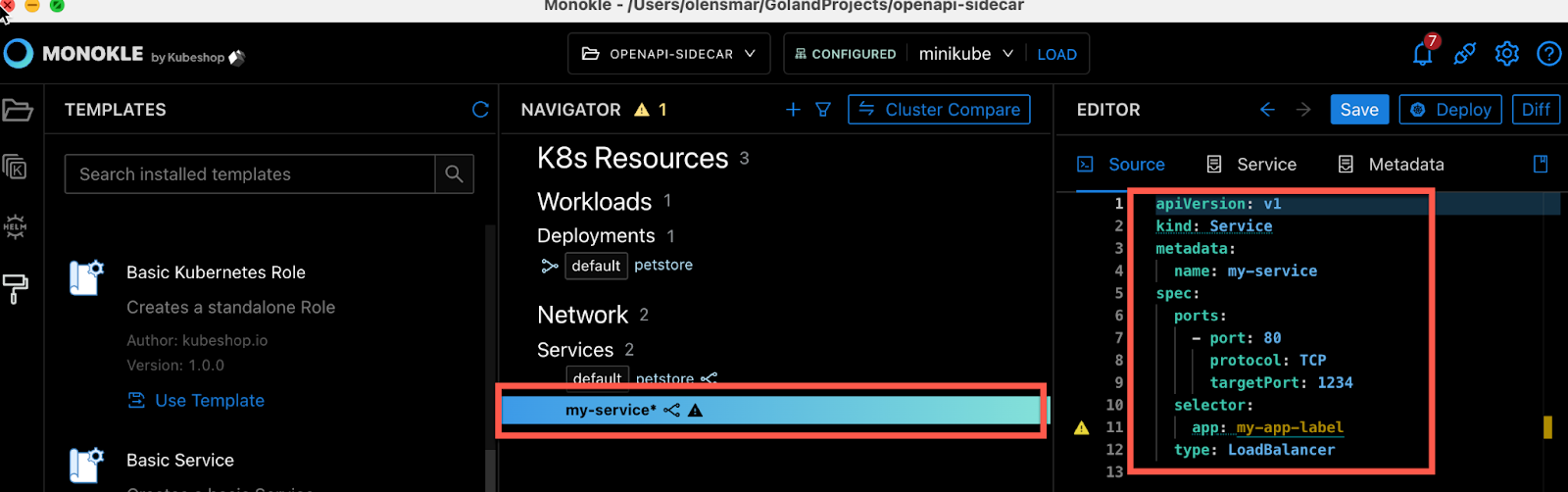Click the petstore service links icon
The height and width of the screenshot is (492, 1568).
coord(710,378)
